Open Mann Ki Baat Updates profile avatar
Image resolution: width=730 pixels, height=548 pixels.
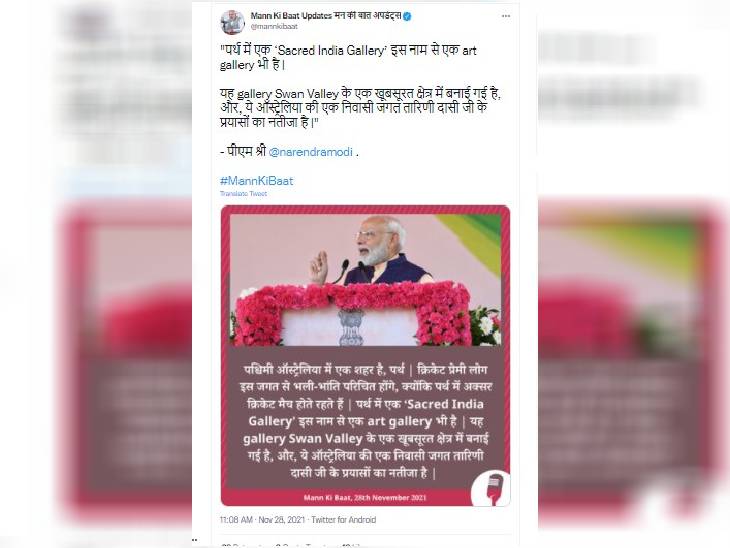point(232,21)
